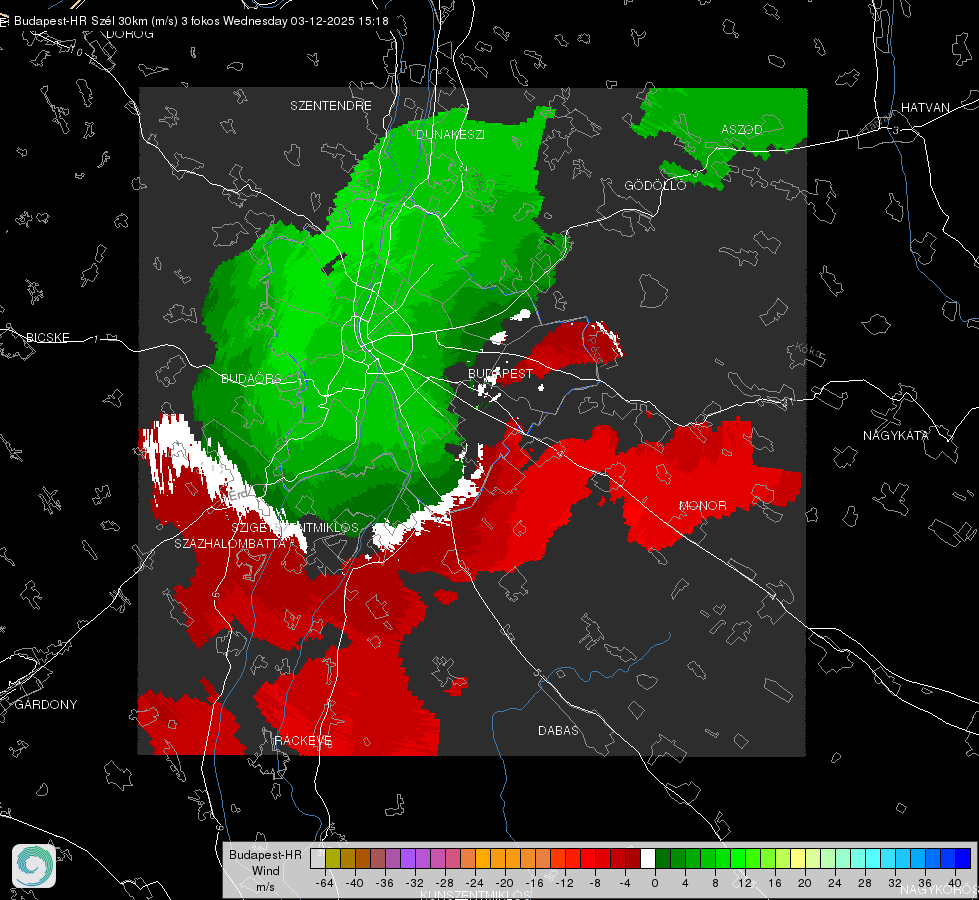Click the BUDAÖRS map label
This screenshot has height=900, width=979.
pos(252,378)
